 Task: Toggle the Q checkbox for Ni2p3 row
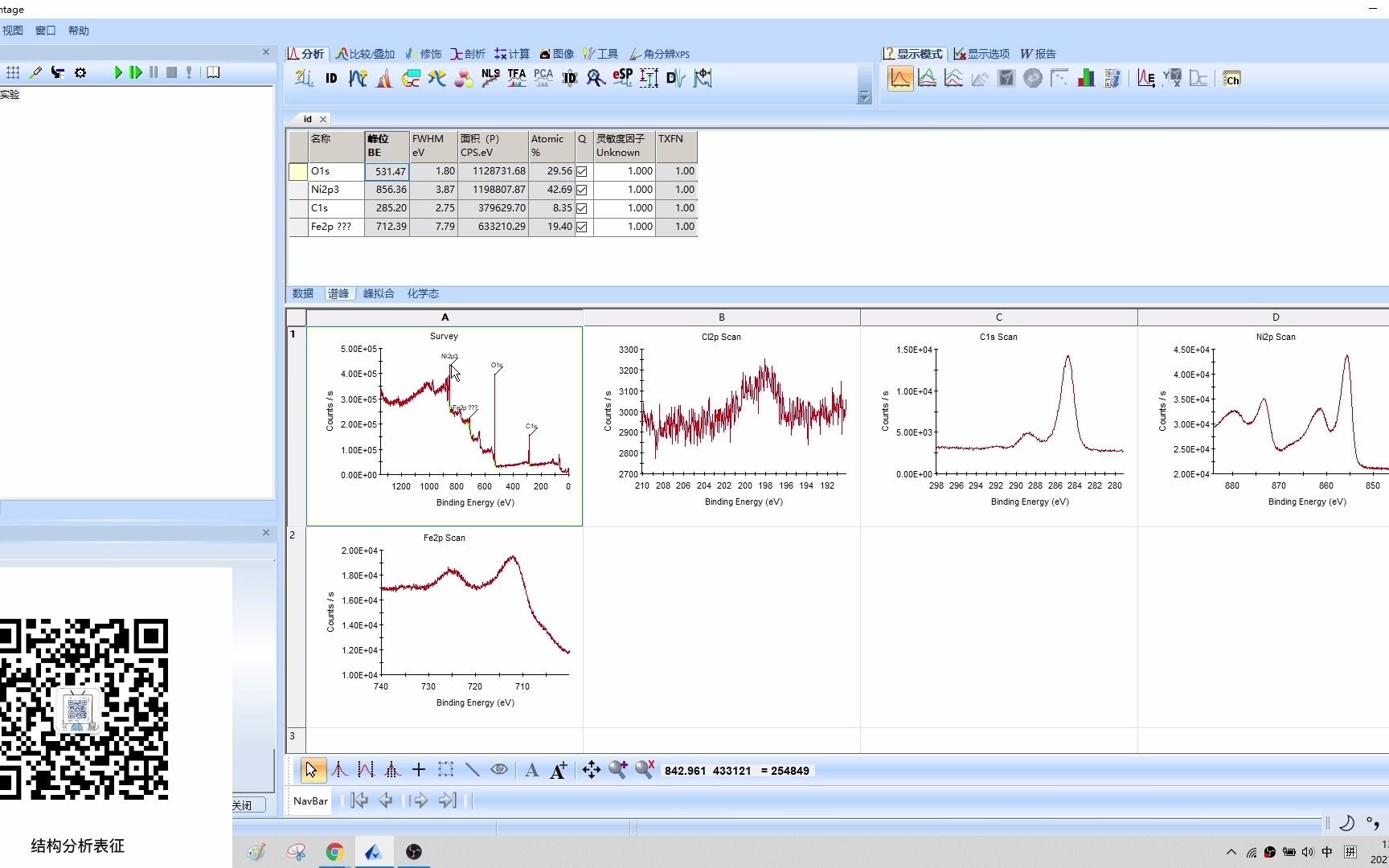582,190
